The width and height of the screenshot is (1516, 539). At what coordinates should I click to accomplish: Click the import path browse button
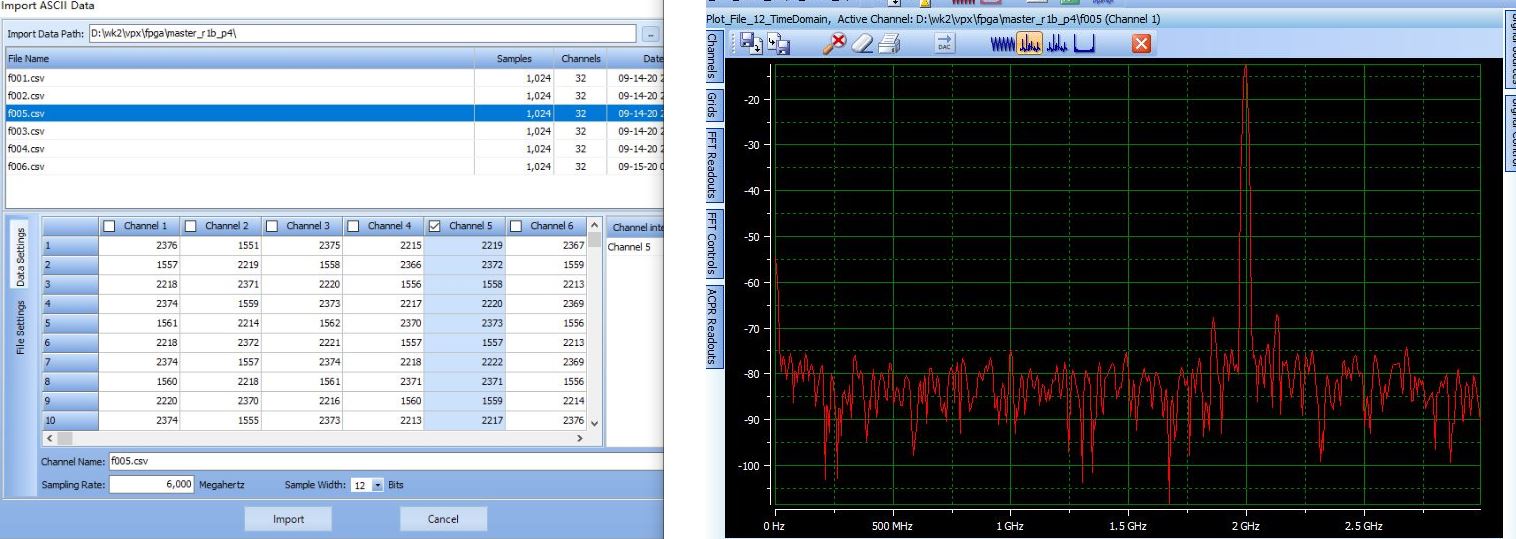[651, 35]
